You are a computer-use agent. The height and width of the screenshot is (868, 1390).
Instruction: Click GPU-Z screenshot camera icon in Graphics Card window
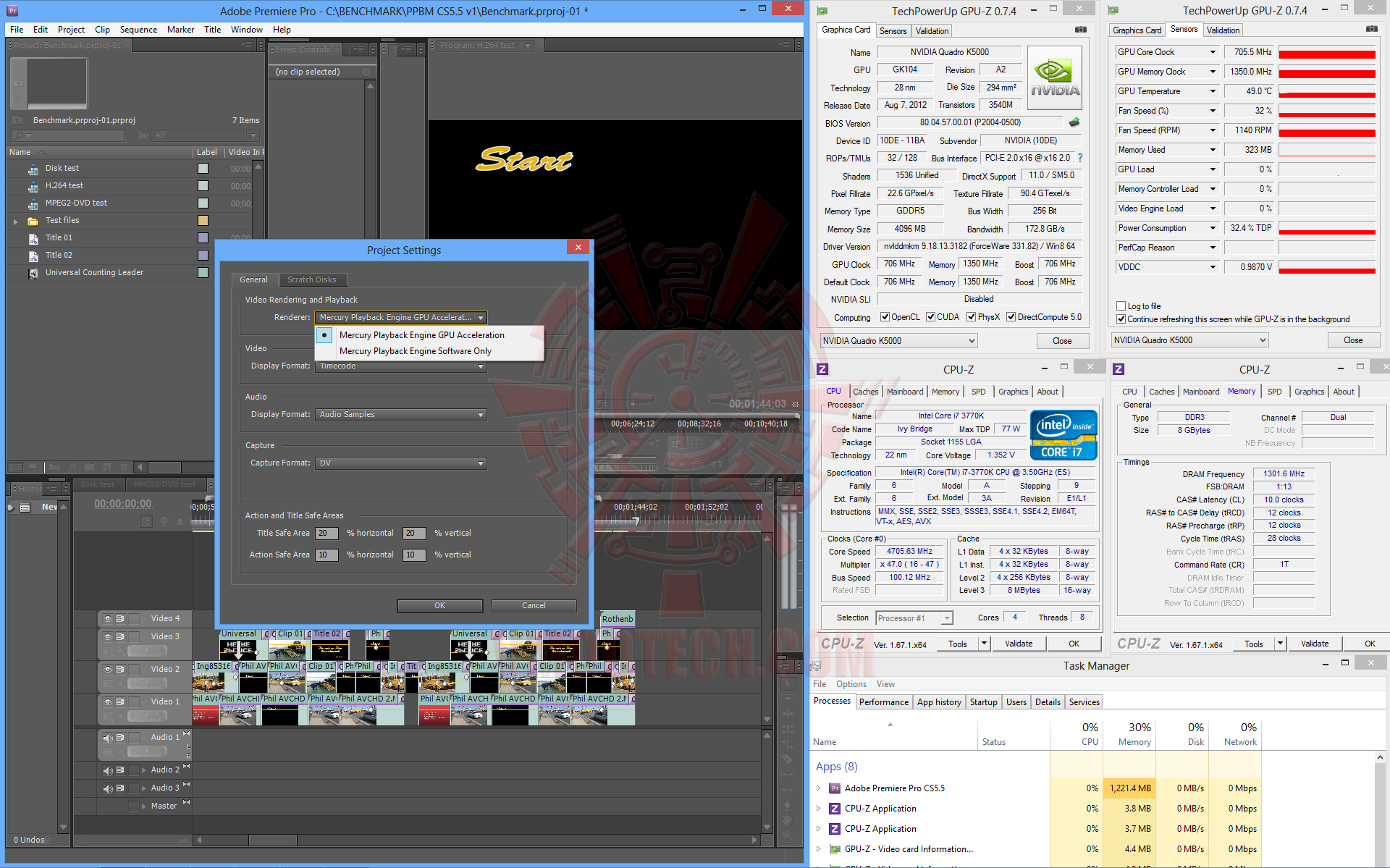click(x=1081, y=30)
